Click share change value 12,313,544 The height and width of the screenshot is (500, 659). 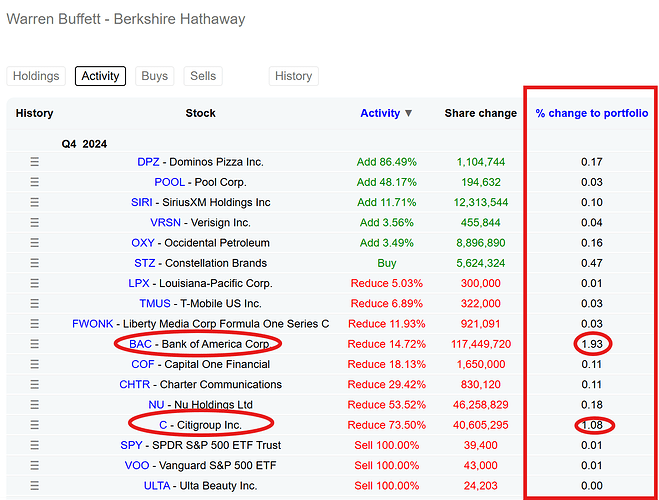tap(481, 202)
